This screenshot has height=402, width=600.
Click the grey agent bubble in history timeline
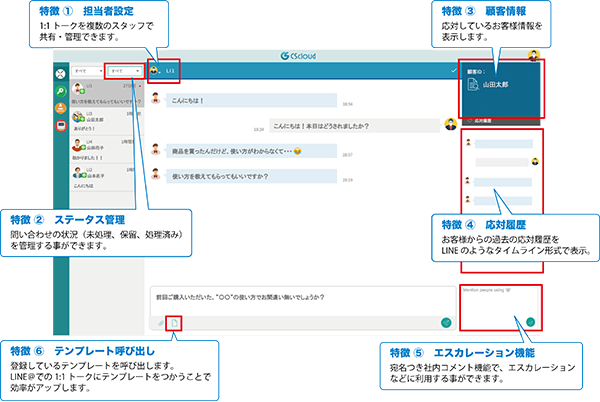pos(502,162)
